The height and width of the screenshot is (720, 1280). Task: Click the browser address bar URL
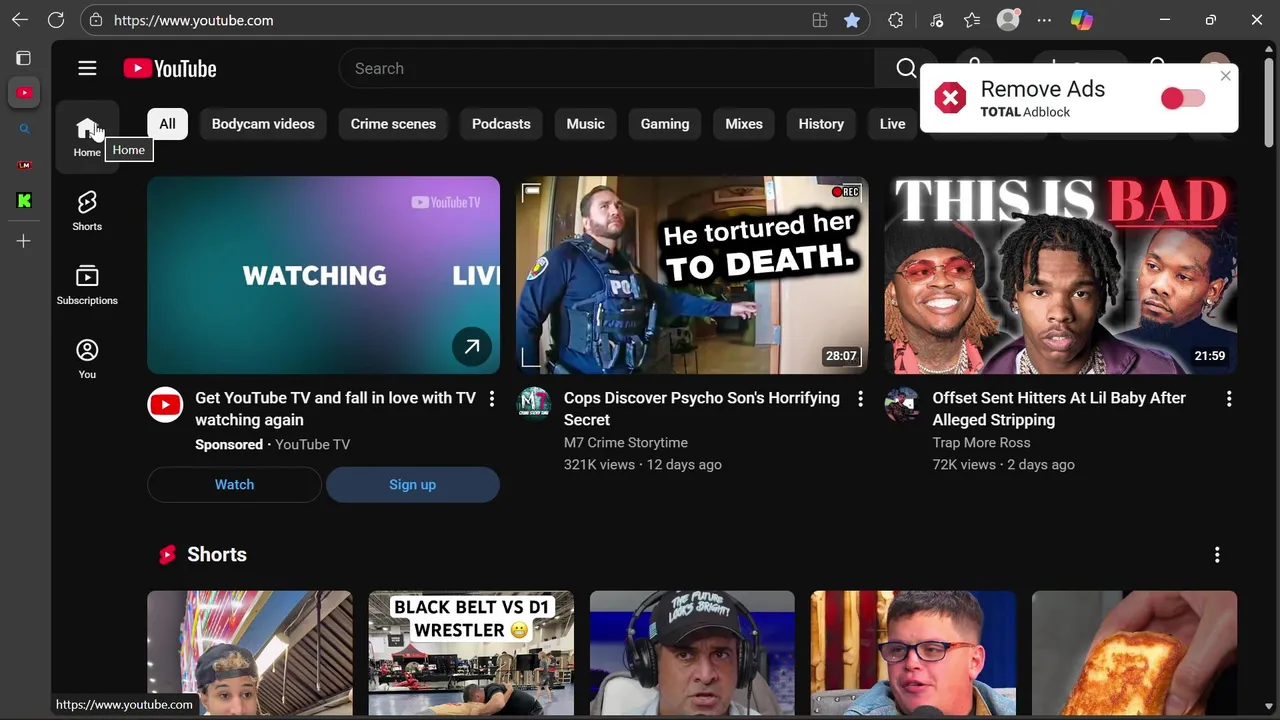[x=193, y=20]
